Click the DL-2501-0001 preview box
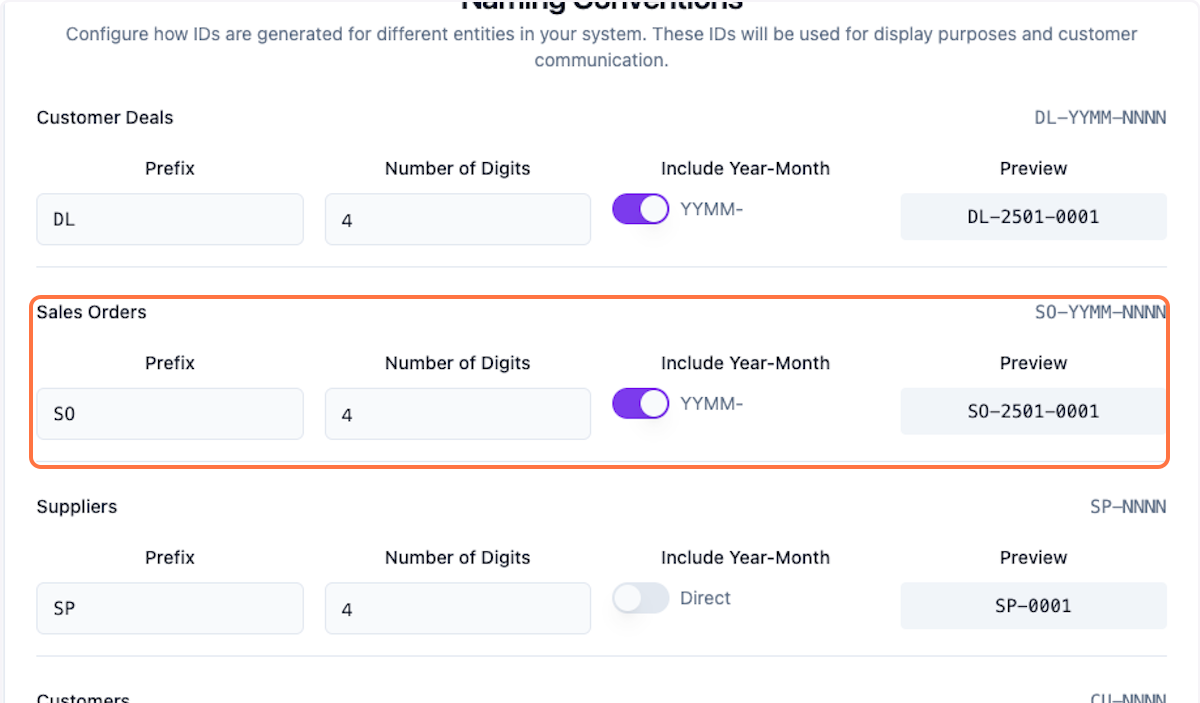 pos(1033,217)
